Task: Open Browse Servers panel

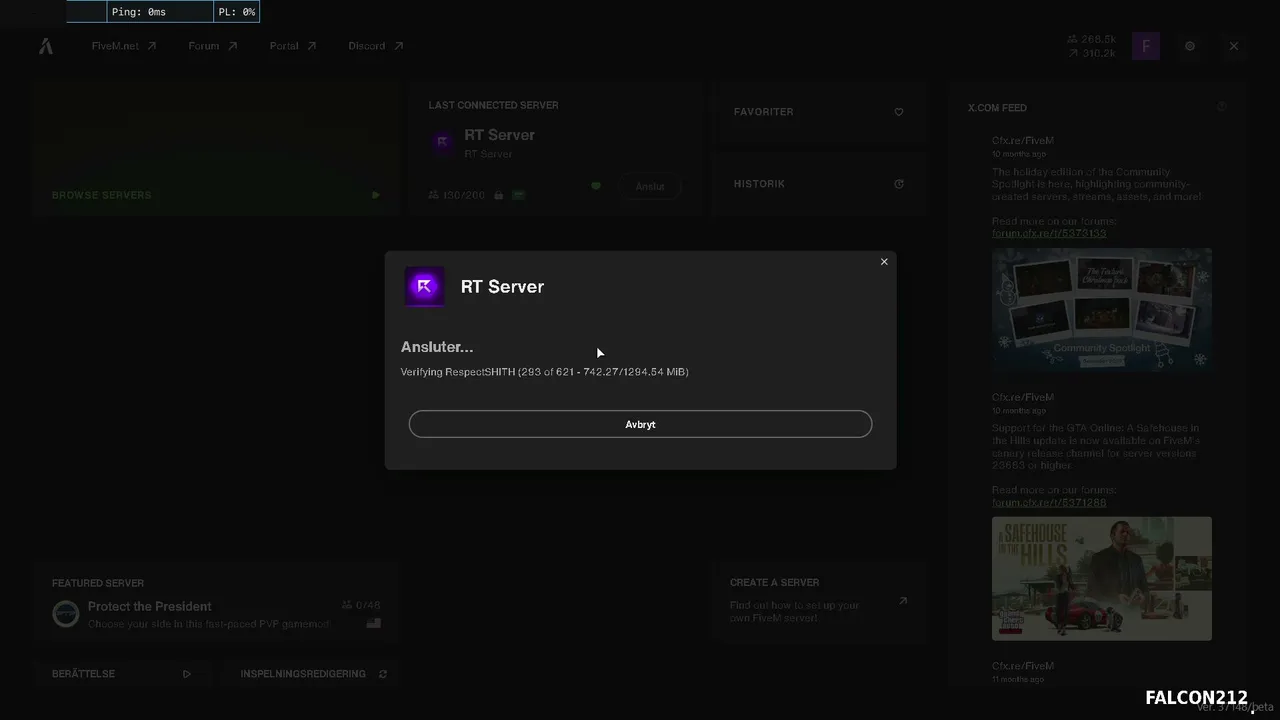Action: click(216, 148)
